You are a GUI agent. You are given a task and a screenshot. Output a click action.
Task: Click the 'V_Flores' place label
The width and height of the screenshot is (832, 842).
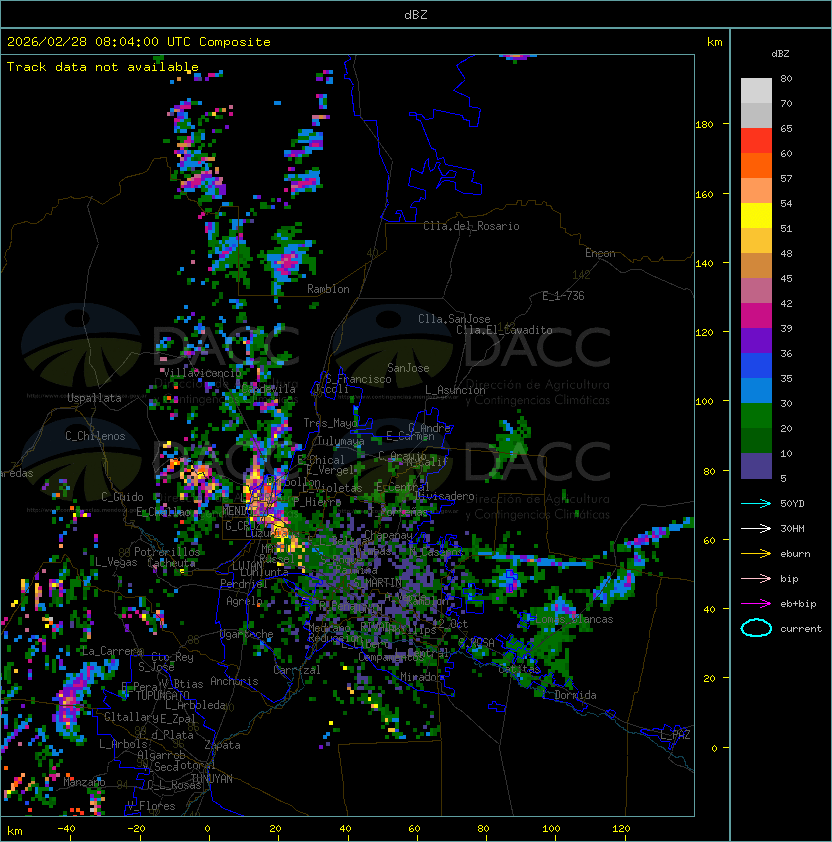pyautogui.click(x=151, y=806)
